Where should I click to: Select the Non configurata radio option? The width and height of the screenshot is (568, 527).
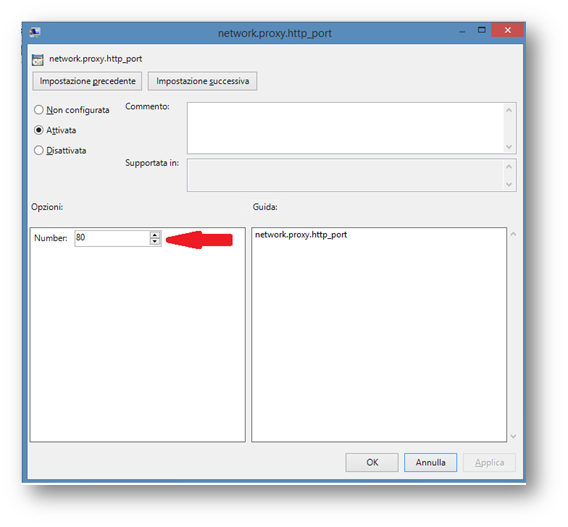click(39, 110)
